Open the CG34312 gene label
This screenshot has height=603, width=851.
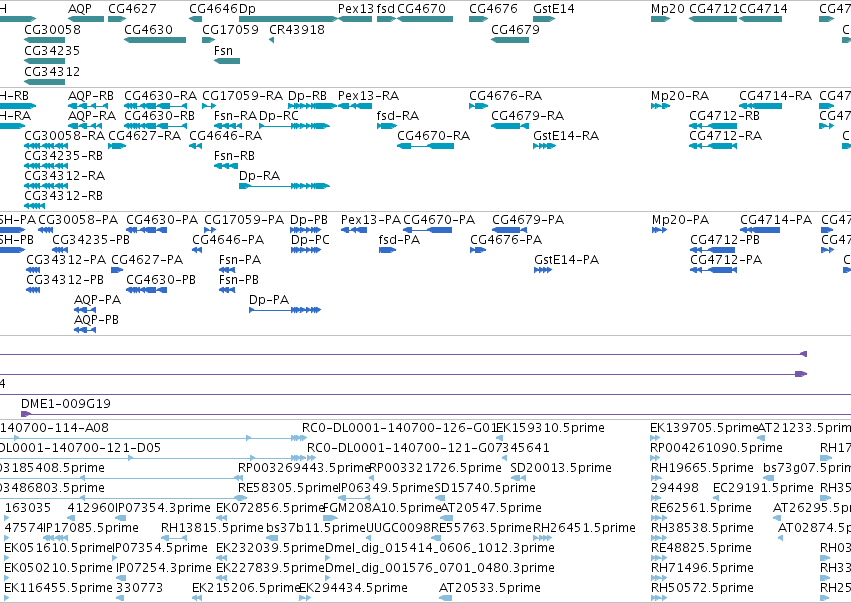pos(52,72)
